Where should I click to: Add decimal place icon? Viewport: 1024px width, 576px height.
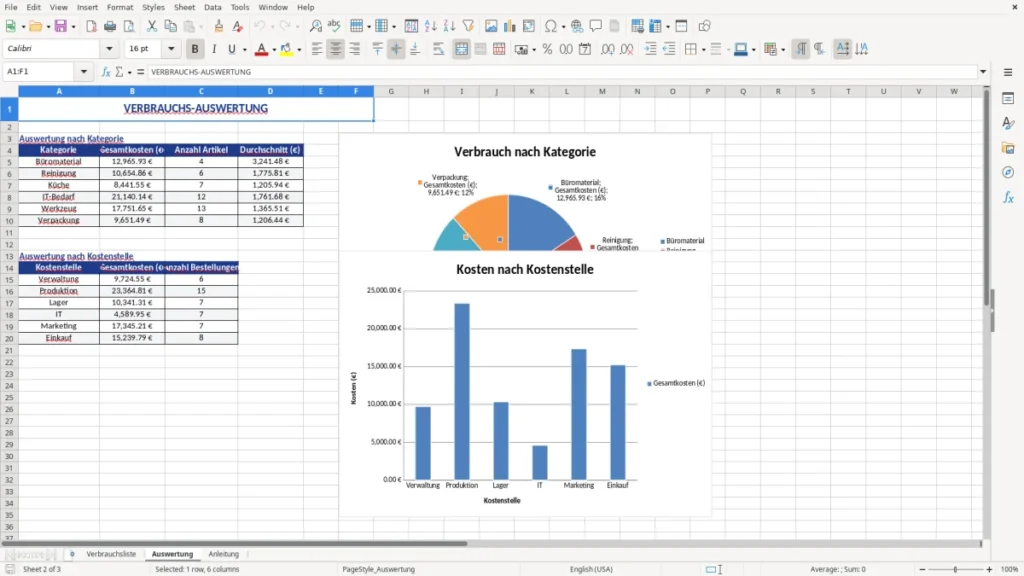point(607,49)
